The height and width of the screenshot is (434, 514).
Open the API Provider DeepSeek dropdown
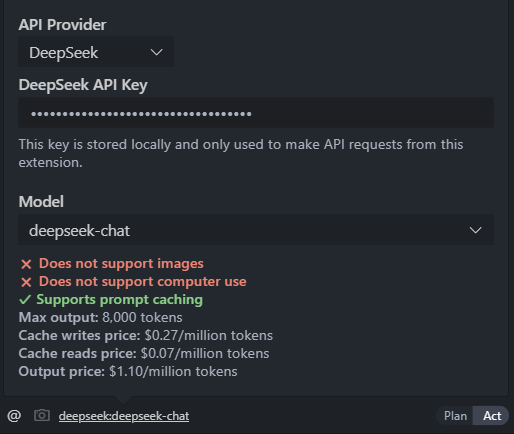click(x=96, y=52)
